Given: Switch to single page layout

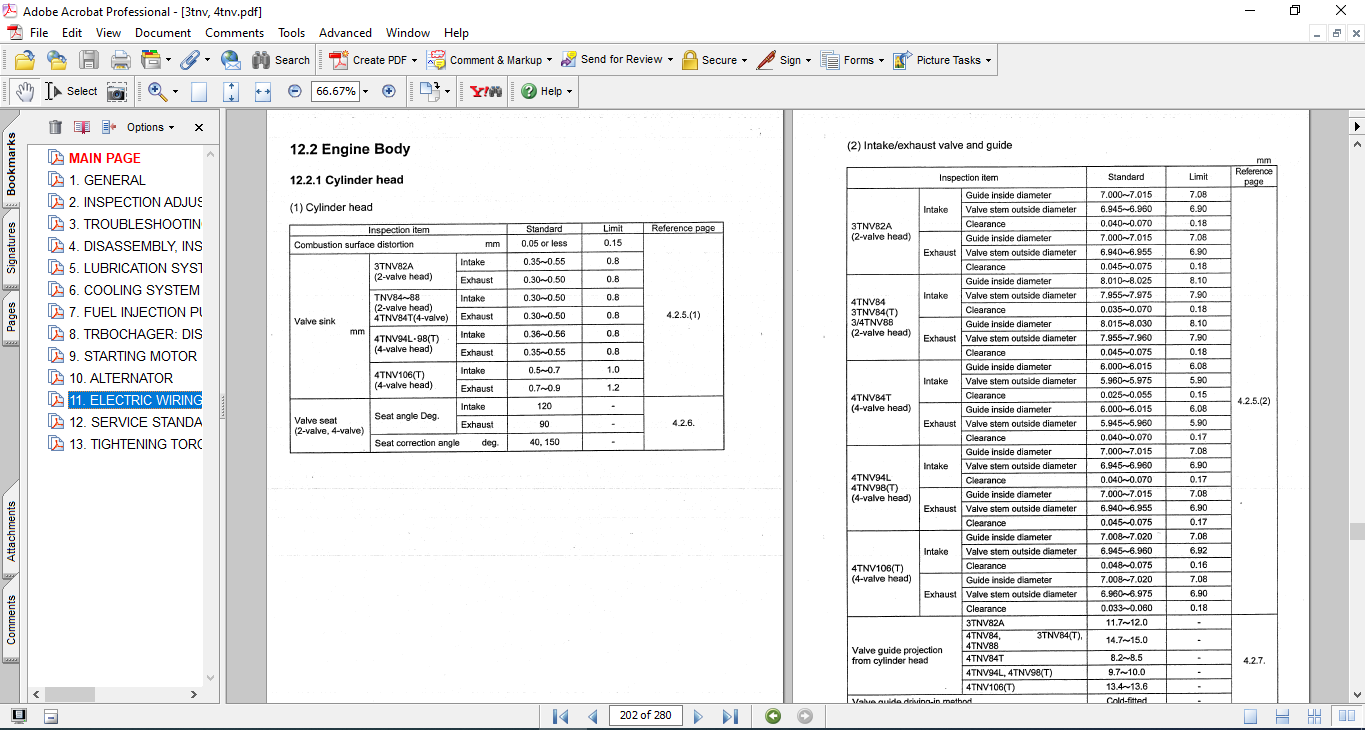Looking at the screenshot, I should tap(1251, 716).
